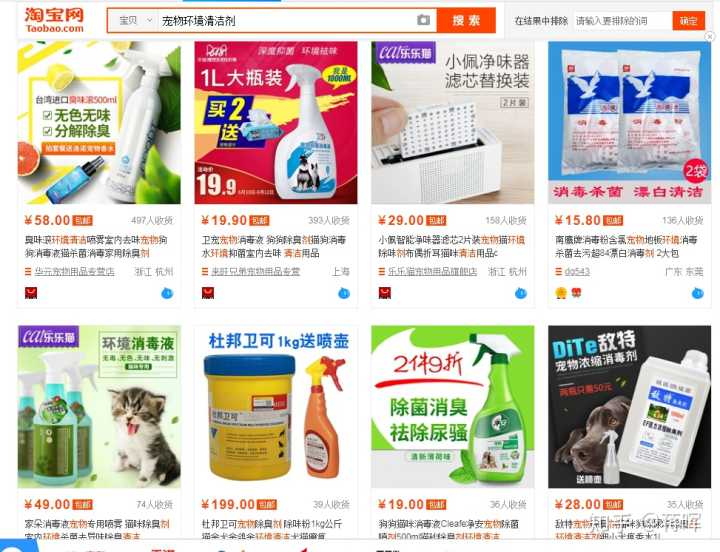Click the main search text field
The width and height of the screenshot is (720, 552).
[x=287, y=21]
